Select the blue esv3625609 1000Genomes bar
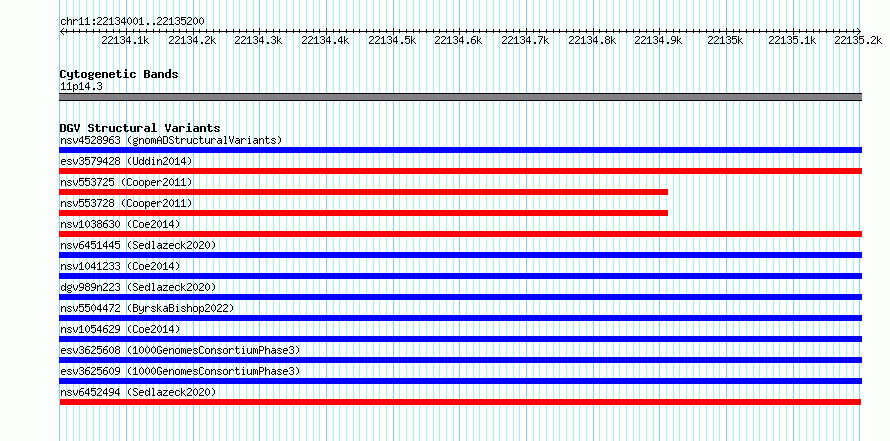Screen dimensions: 890x441 tap(460, 381)
